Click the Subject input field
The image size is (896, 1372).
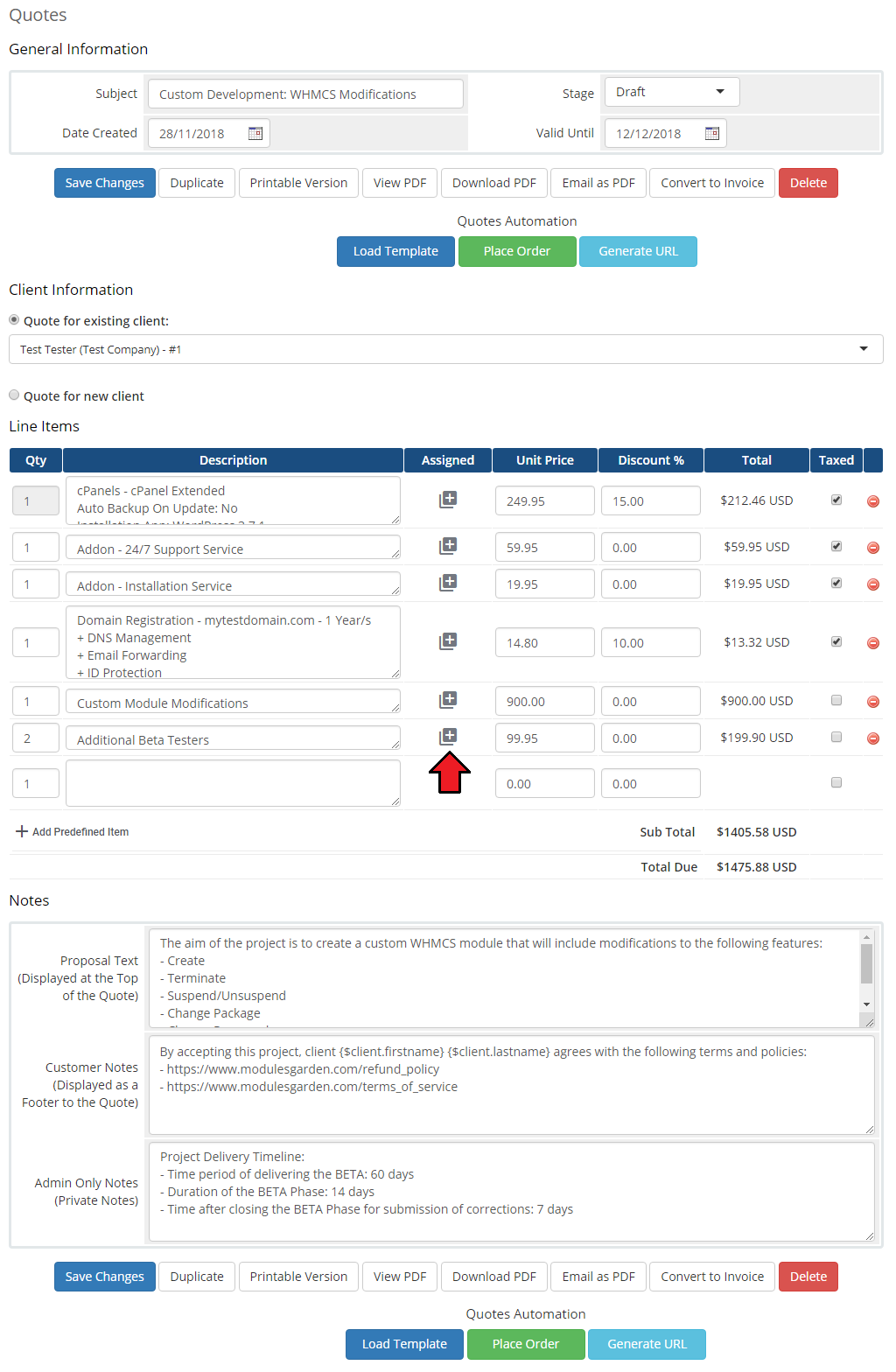tap(305, 94)
